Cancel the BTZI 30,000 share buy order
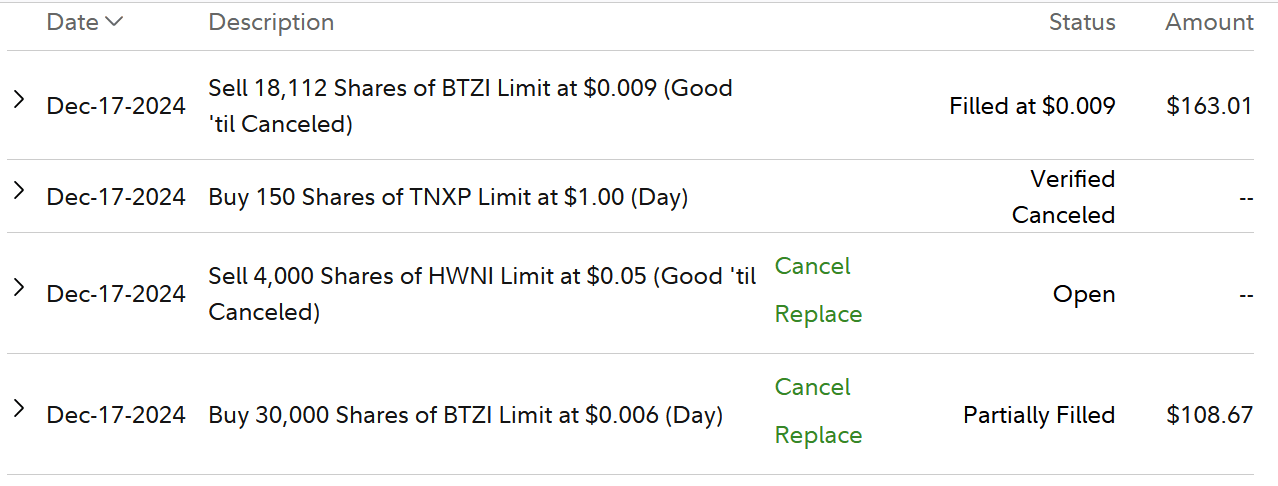Image resolution: width=1278 pixels, height=486 pixels. click(x=812, y=387)
